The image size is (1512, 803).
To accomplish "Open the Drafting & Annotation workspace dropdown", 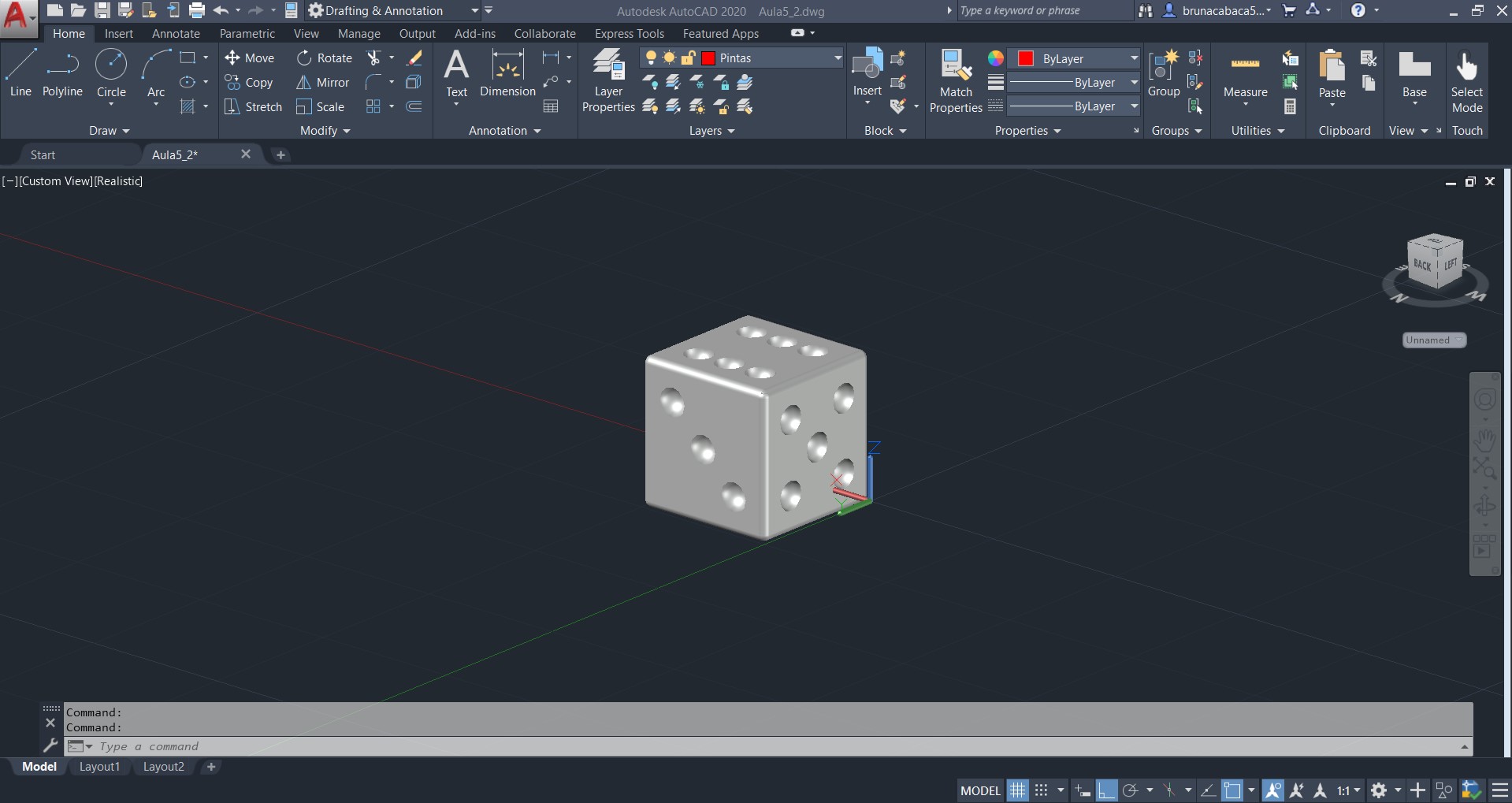I will coord(474,10).
